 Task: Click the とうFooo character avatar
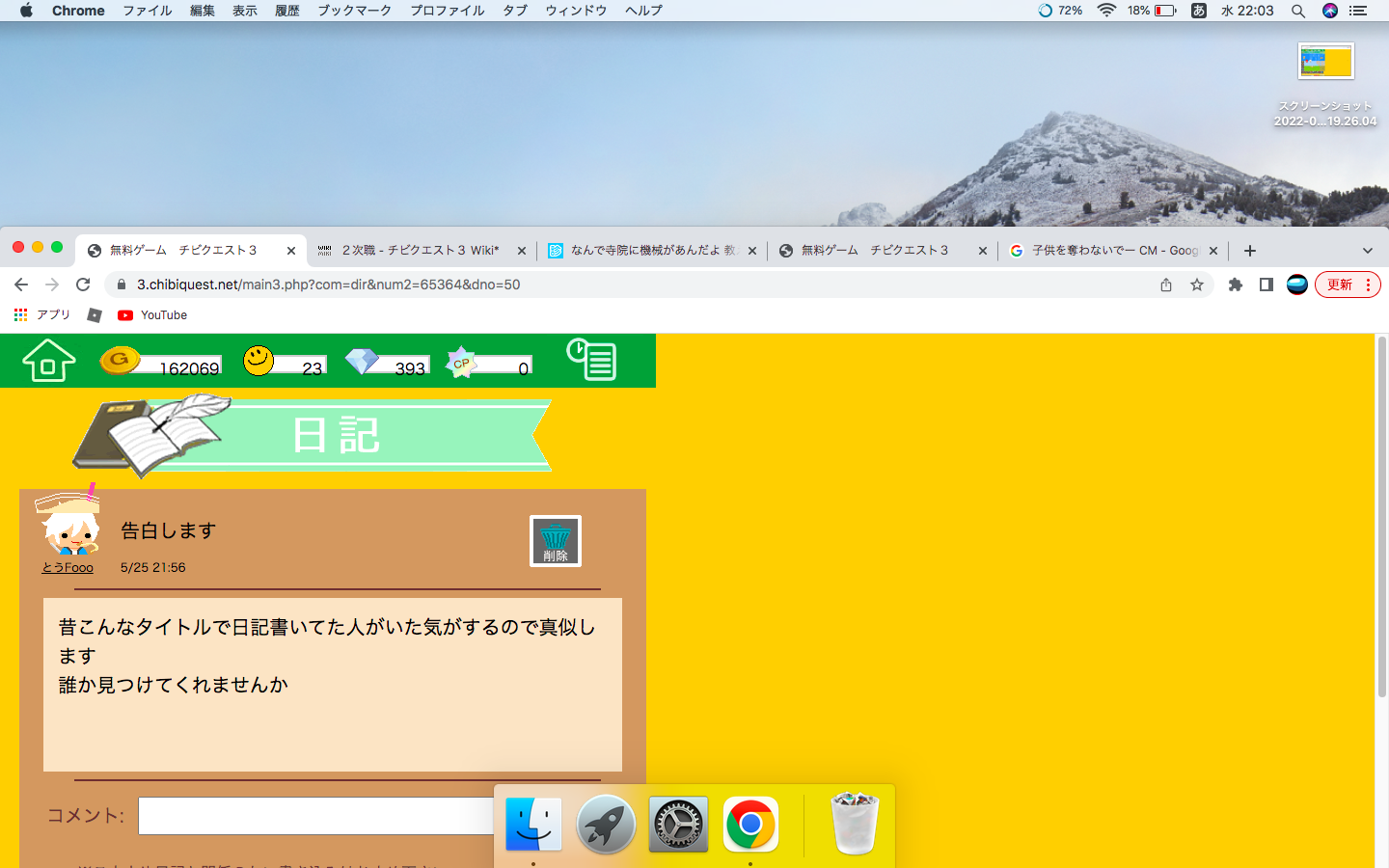68,521
